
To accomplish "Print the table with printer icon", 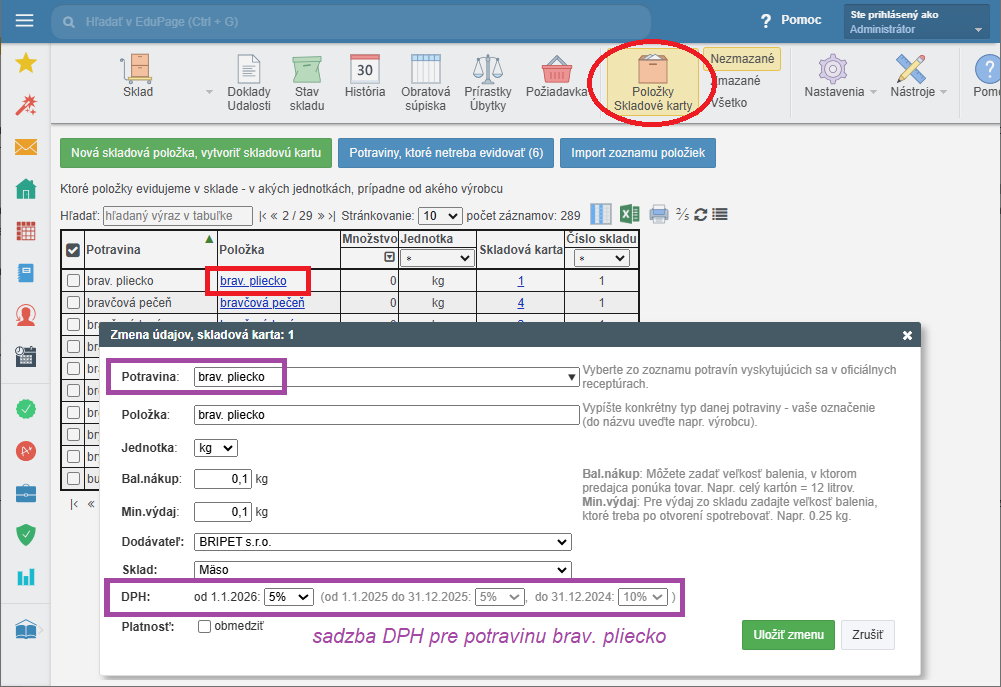I will pyautogui.click(x=658, y=214).
